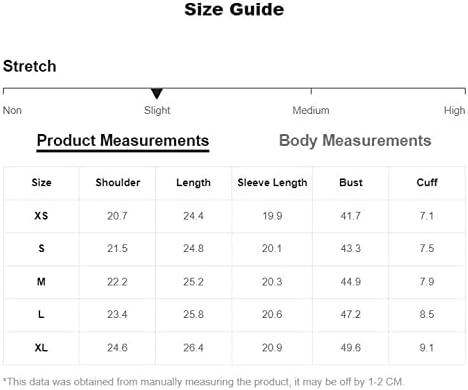
Task: Click the Cuff column header
Action: coord(427,183)
